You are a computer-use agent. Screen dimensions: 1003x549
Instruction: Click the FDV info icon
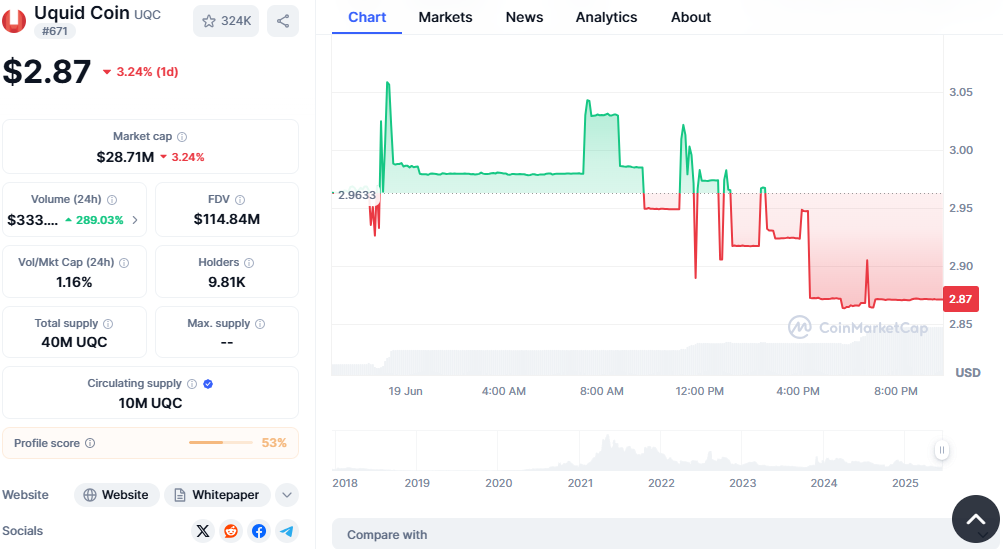(x=240, y=200)
